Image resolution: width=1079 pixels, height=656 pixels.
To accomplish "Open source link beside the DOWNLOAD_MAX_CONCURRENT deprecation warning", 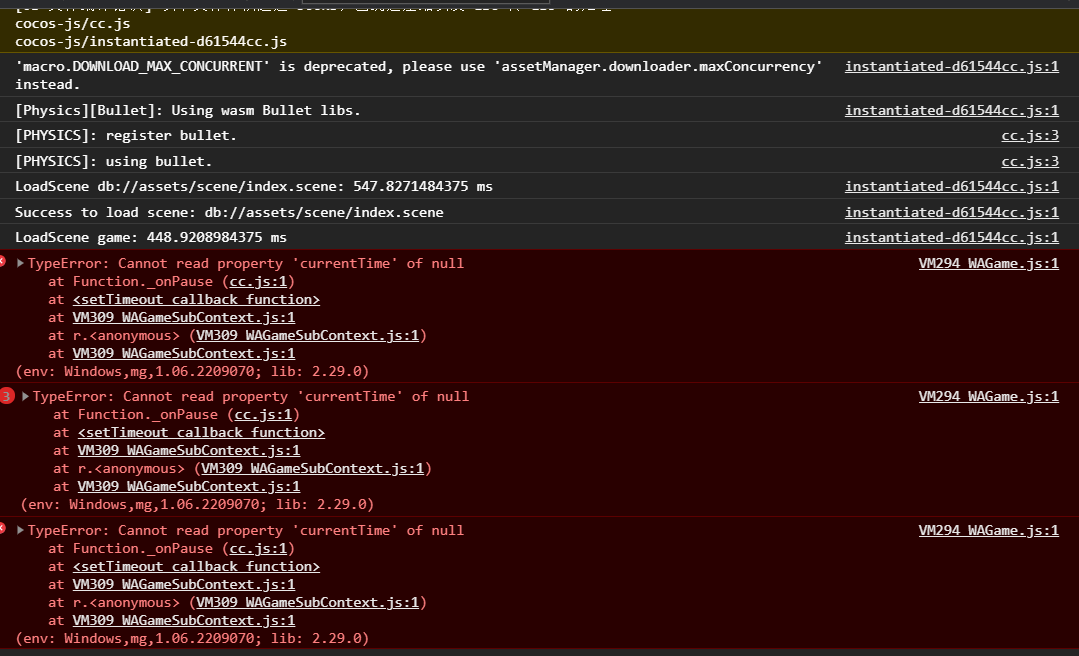I will tap(951, 67).
